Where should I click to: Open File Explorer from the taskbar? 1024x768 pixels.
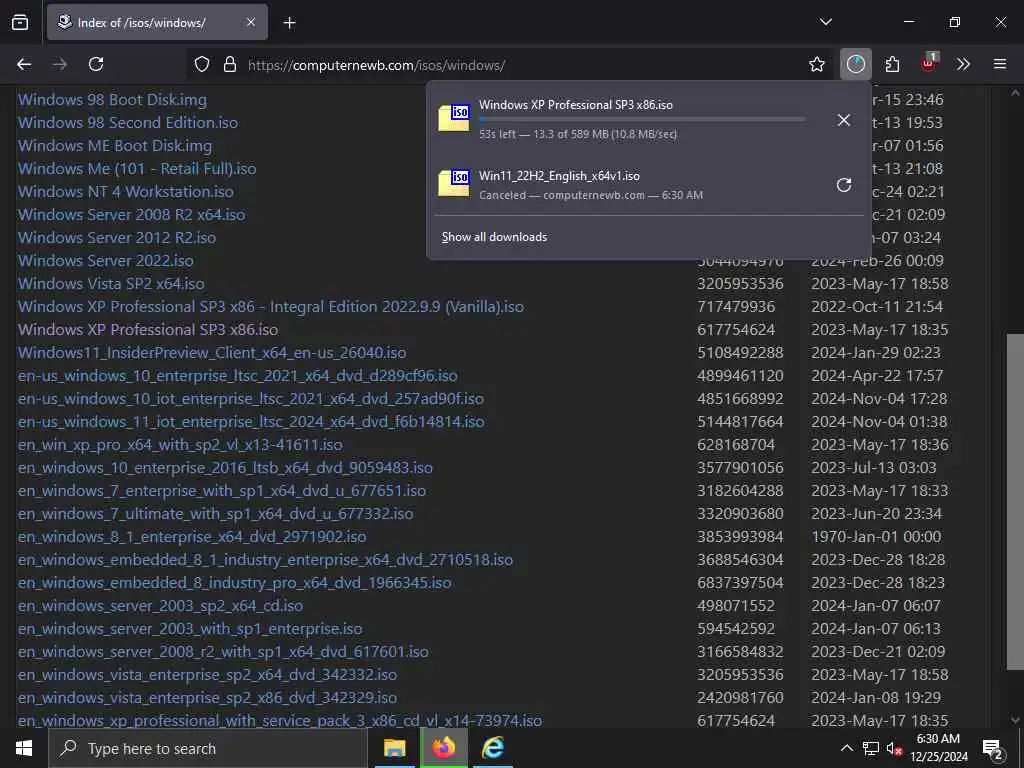(x=394, y=748)
